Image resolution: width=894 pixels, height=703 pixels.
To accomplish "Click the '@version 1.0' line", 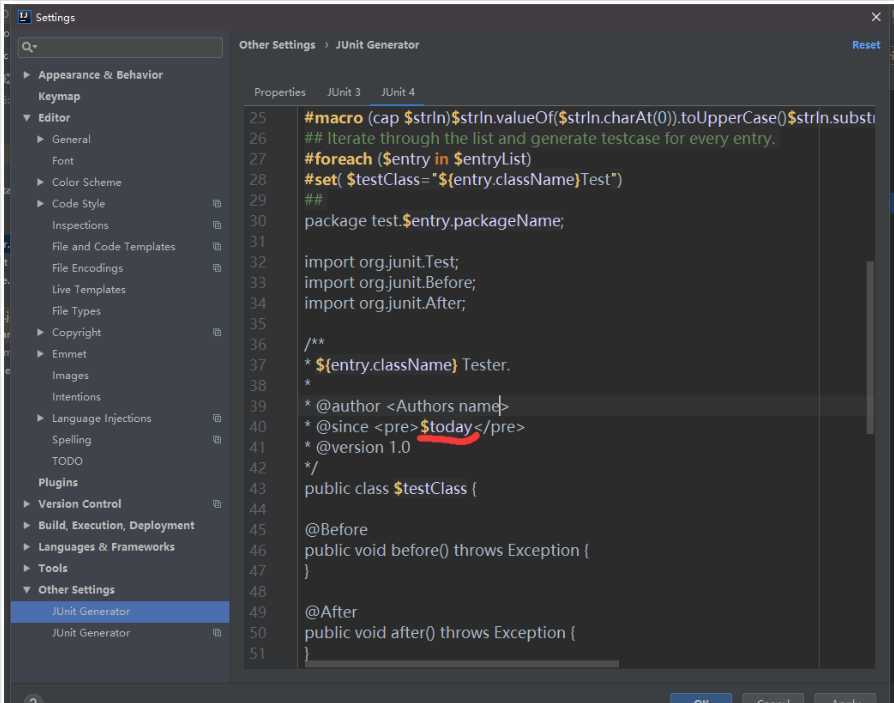I will pyautogui.click(x=357, y=448).
